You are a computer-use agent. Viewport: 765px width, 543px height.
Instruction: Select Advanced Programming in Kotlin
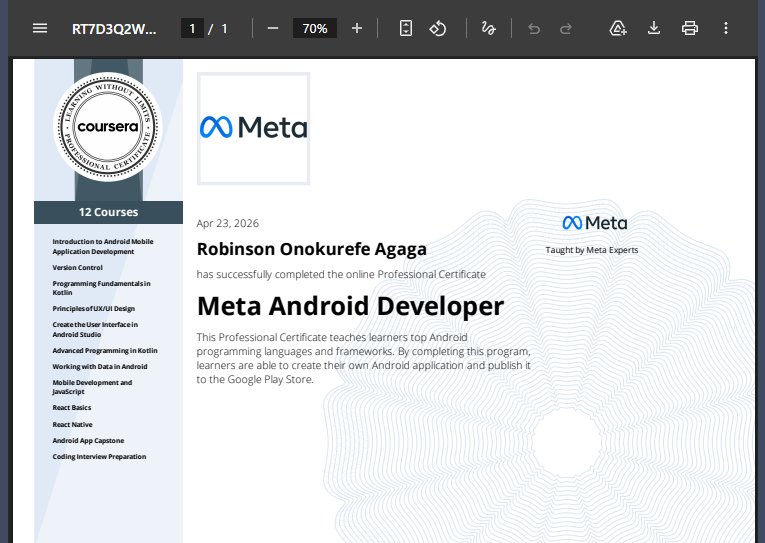click(x=105, y=350)
